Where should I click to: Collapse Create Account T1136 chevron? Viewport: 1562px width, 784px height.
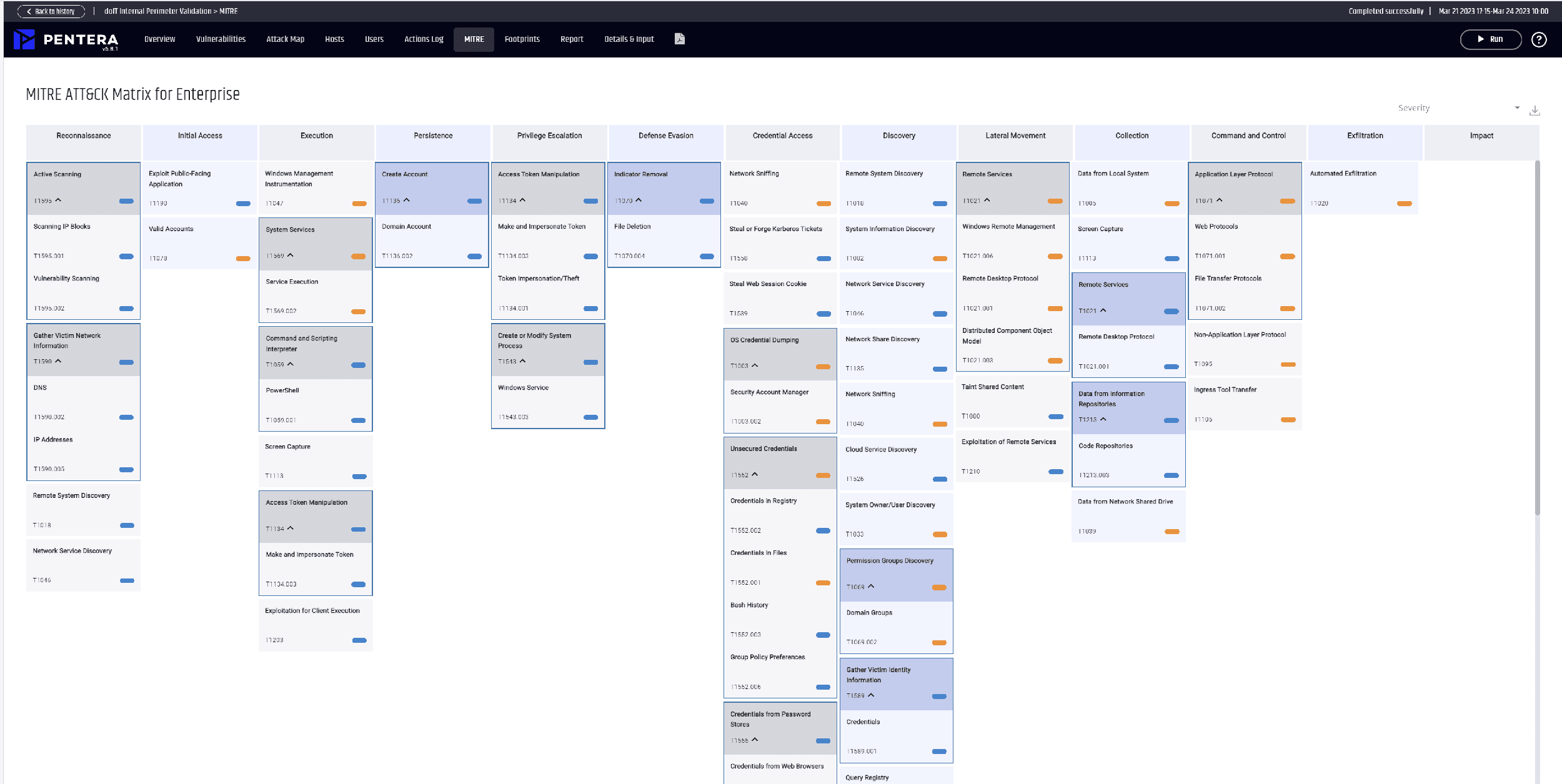pos(407,200)
